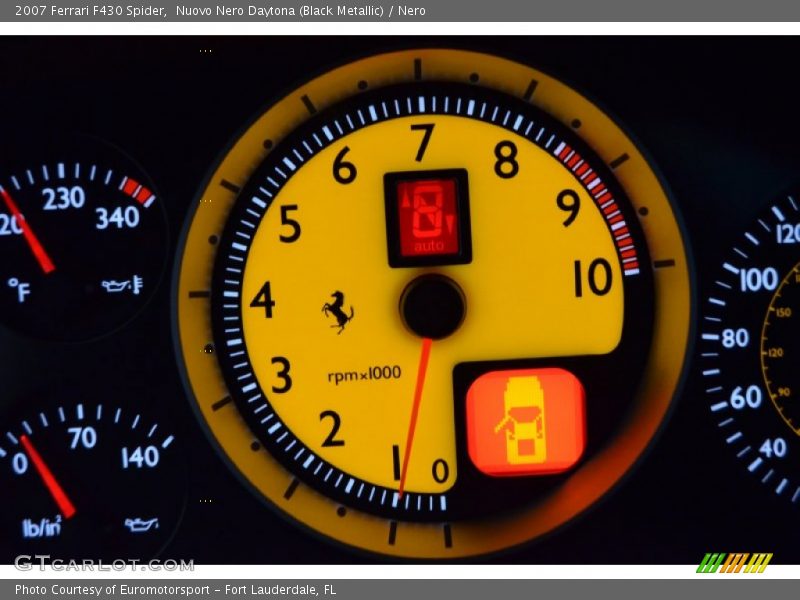Click the 100 on the speedometer
The width and height of the screenshot is (800, 600).
pos(759,280)
